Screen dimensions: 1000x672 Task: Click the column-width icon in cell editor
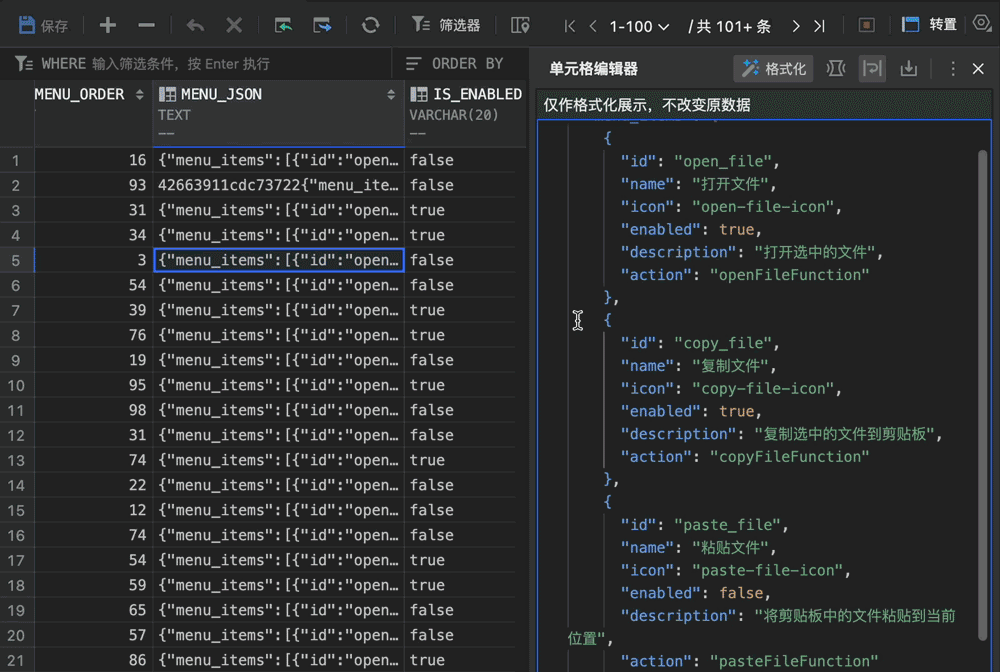click(x=835, y=68)
